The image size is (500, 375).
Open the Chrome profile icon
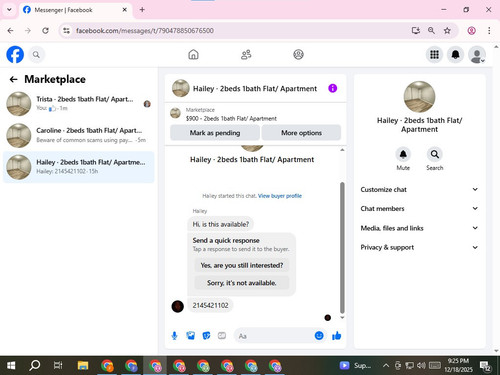pyautogui.click(x=471, y=31)
